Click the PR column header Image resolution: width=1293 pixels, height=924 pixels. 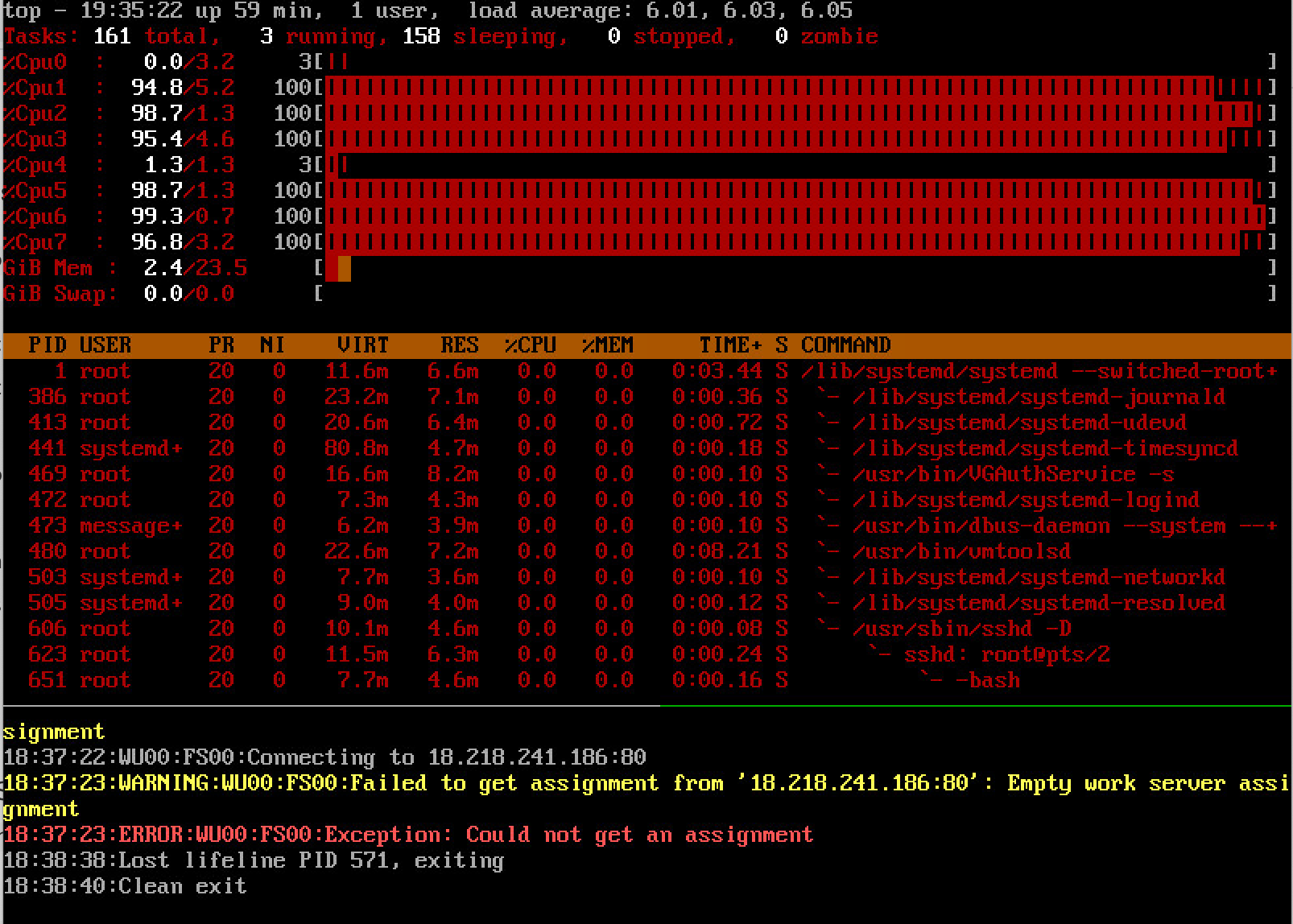click(221, 345)
